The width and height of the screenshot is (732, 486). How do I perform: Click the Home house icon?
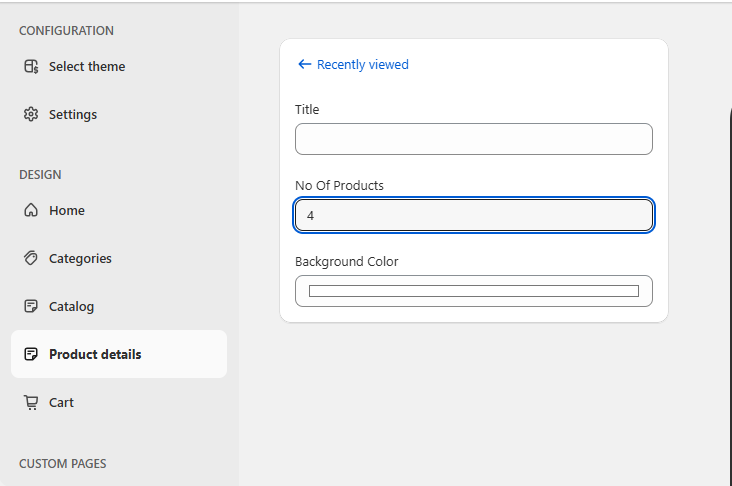31,211
